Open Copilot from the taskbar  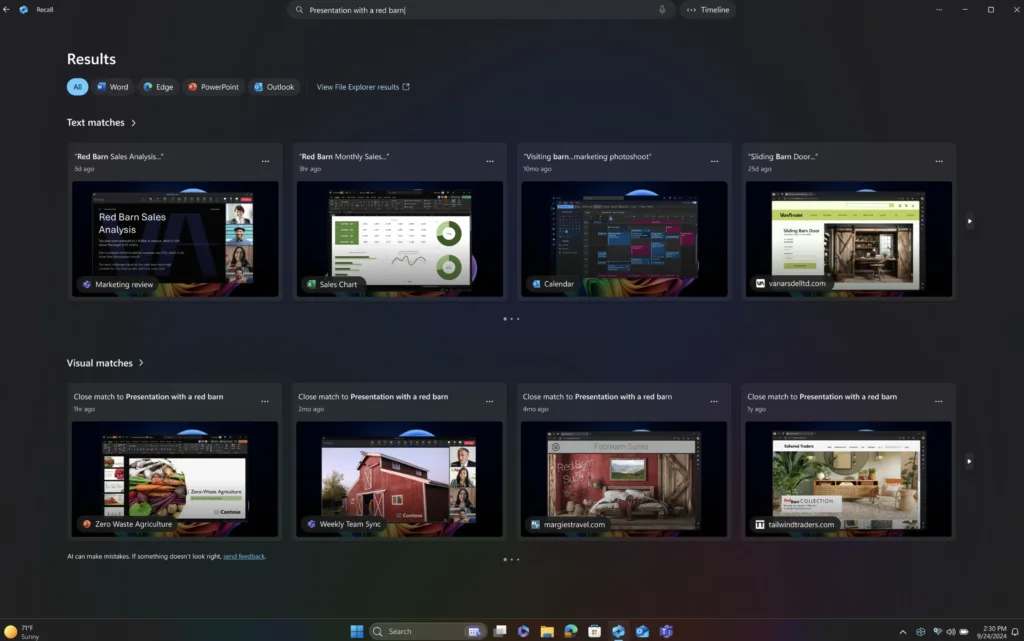[523, 631]
